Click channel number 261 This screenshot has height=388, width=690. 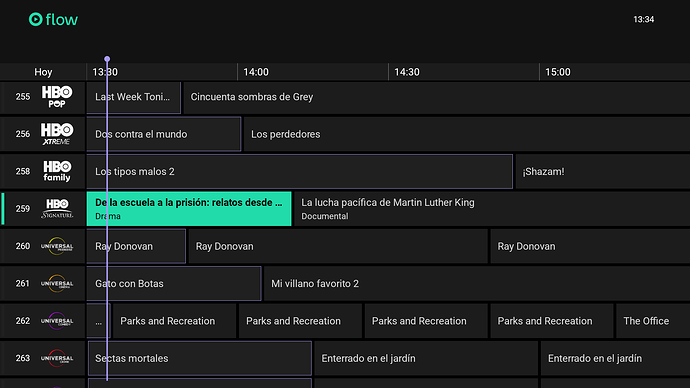(x=23, y=284)
